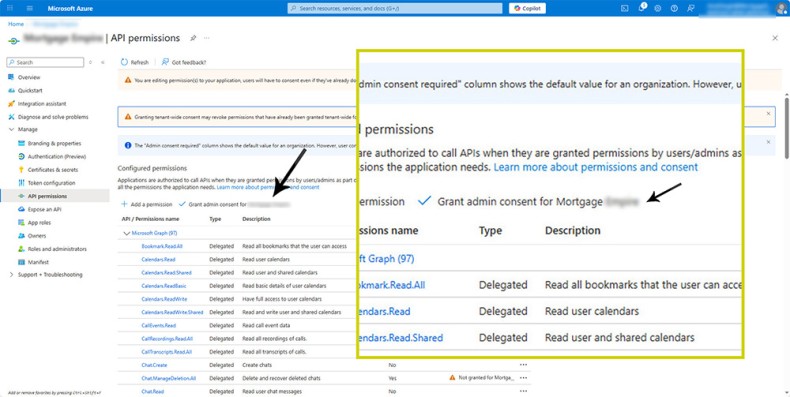
Task: Click the 'API / Permissions name' column header
Action: coord(150,219)
